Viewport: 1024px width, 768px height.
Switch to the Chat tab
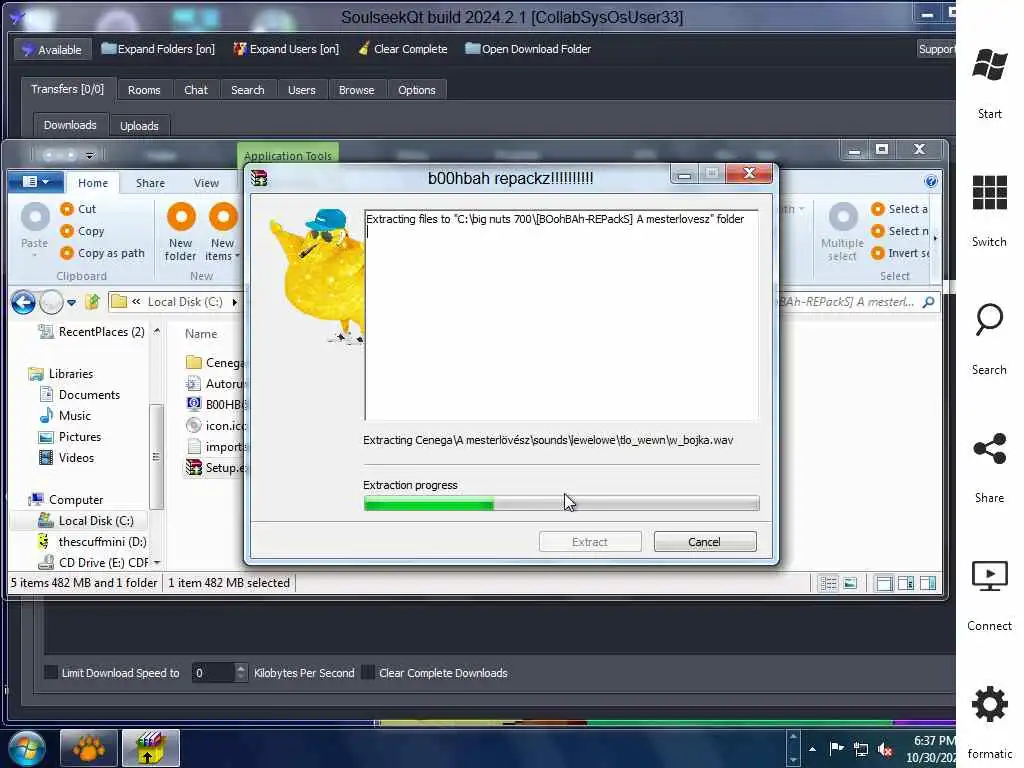pos(195,90)
